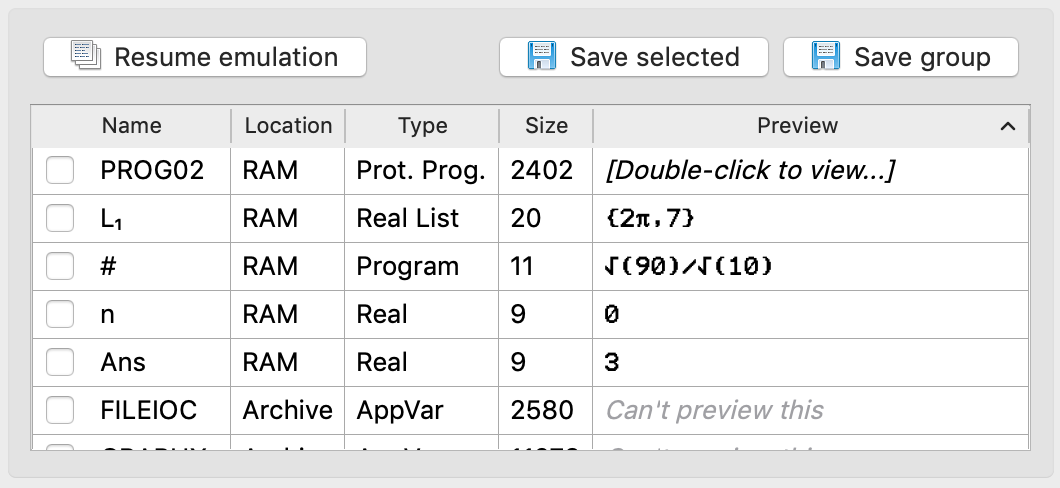This screenshot has height=488, width=1060.
Task: Select the {2π,7} list preview cell
Action: click(x=650, y=219)
